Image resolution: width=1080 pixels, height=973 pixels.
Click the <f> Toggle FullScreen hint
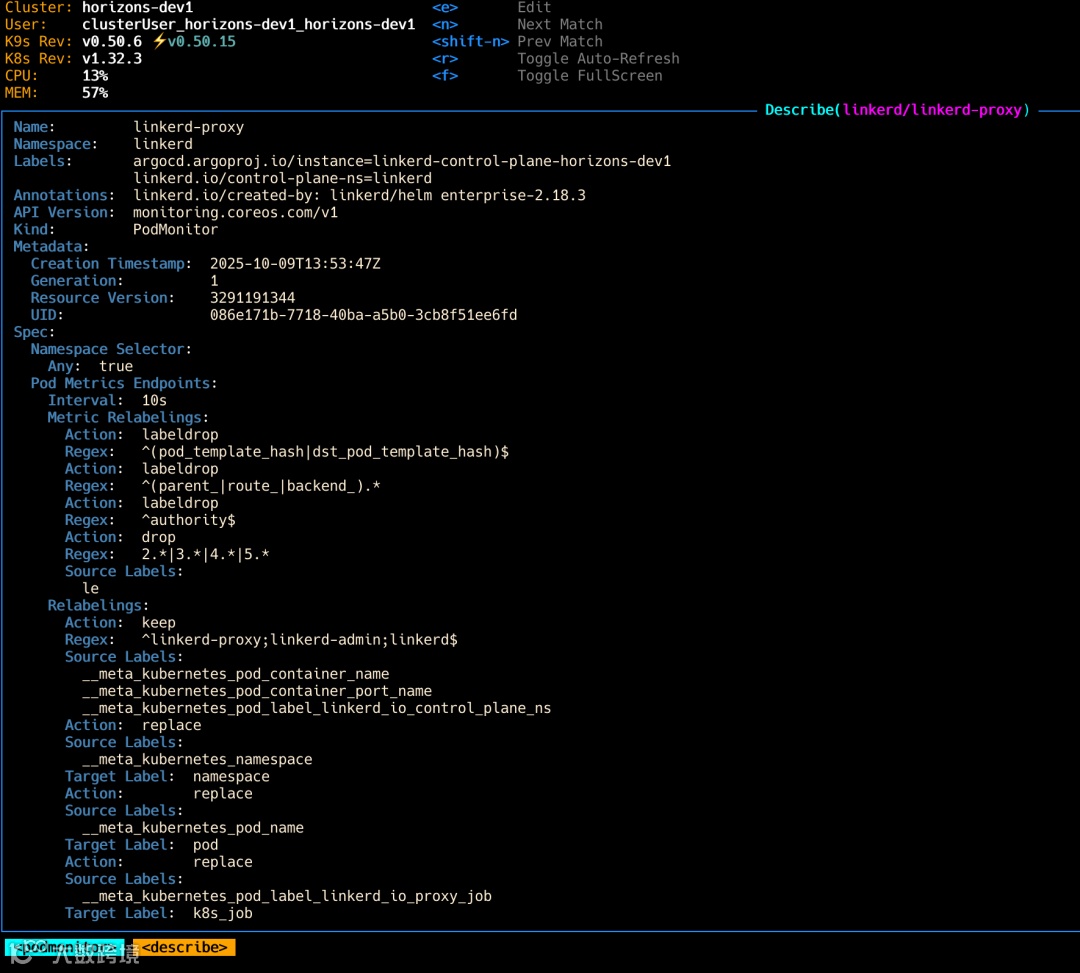(547, 76)
